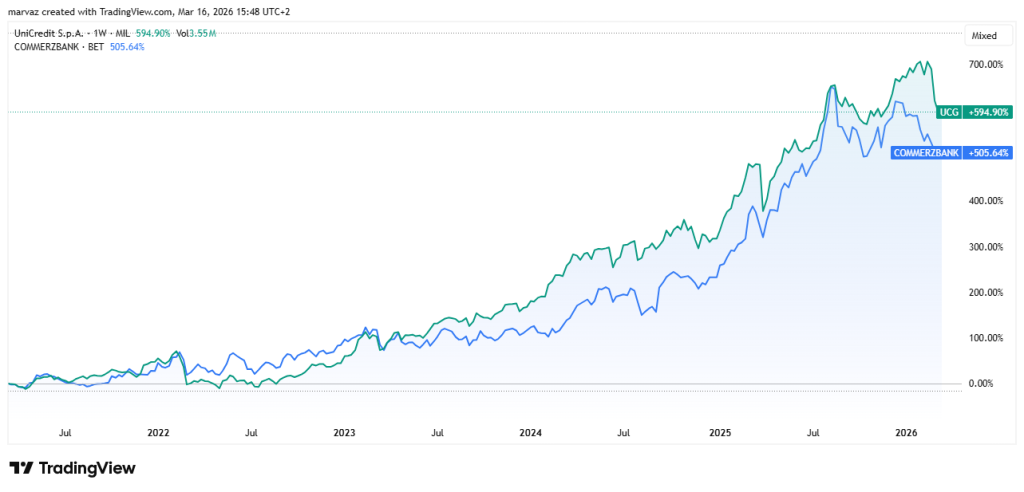Click the 100.00% price scale label
The width and height of the screenshot is (1024, 492).
(x=985, y=338)
